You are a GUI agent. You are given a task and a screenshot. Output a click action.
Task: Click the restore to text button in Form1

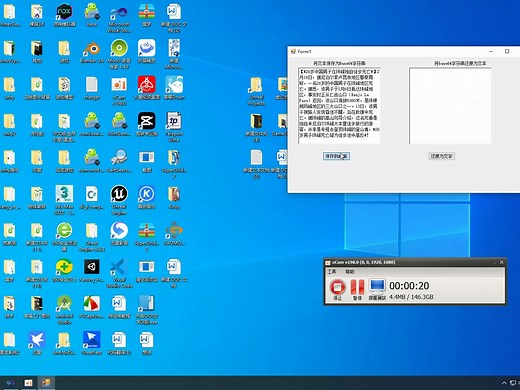tap(441, 156)
